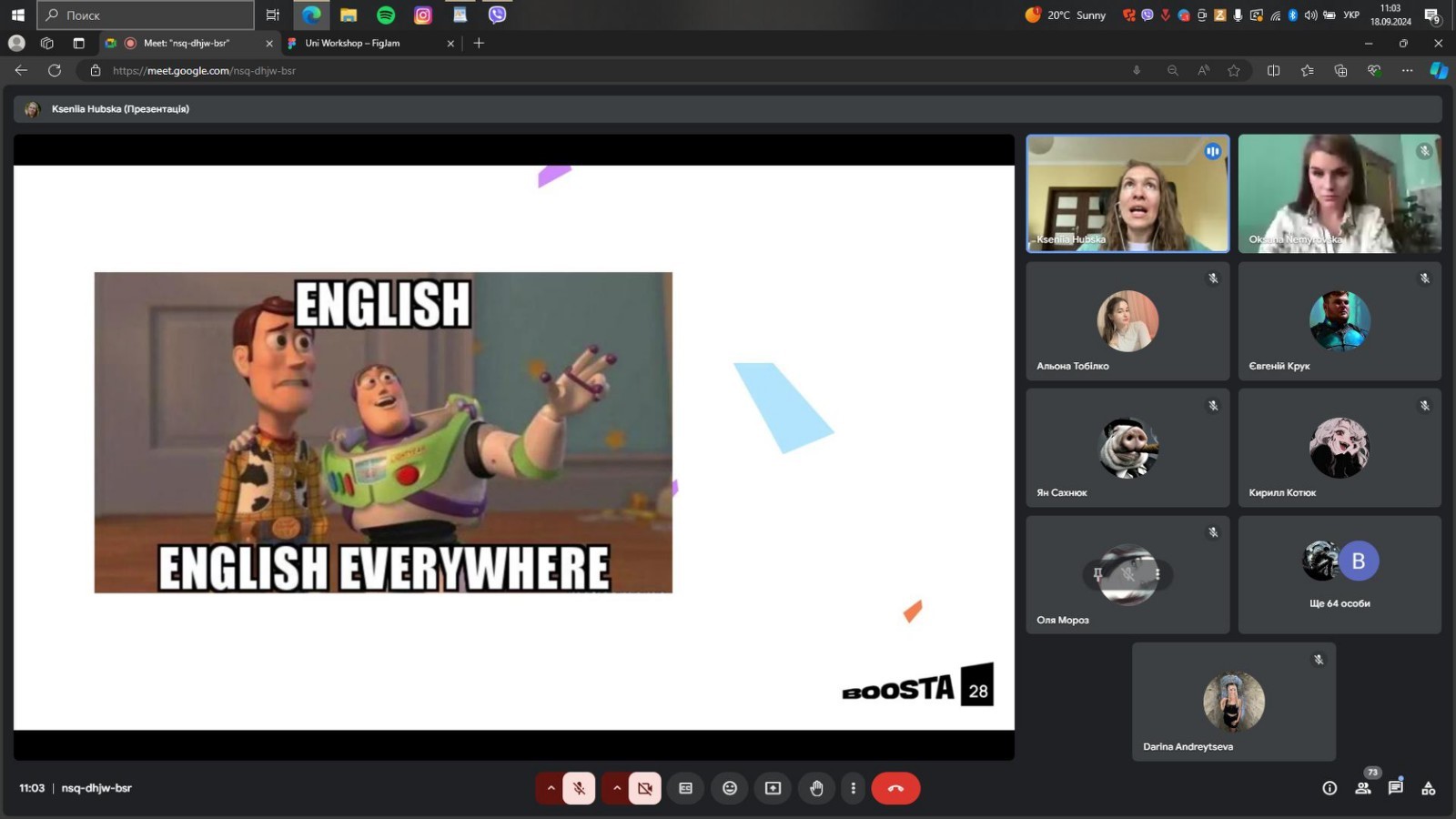Open more options three-dot menu
The image size is (1456, 819).
point(853,788)
